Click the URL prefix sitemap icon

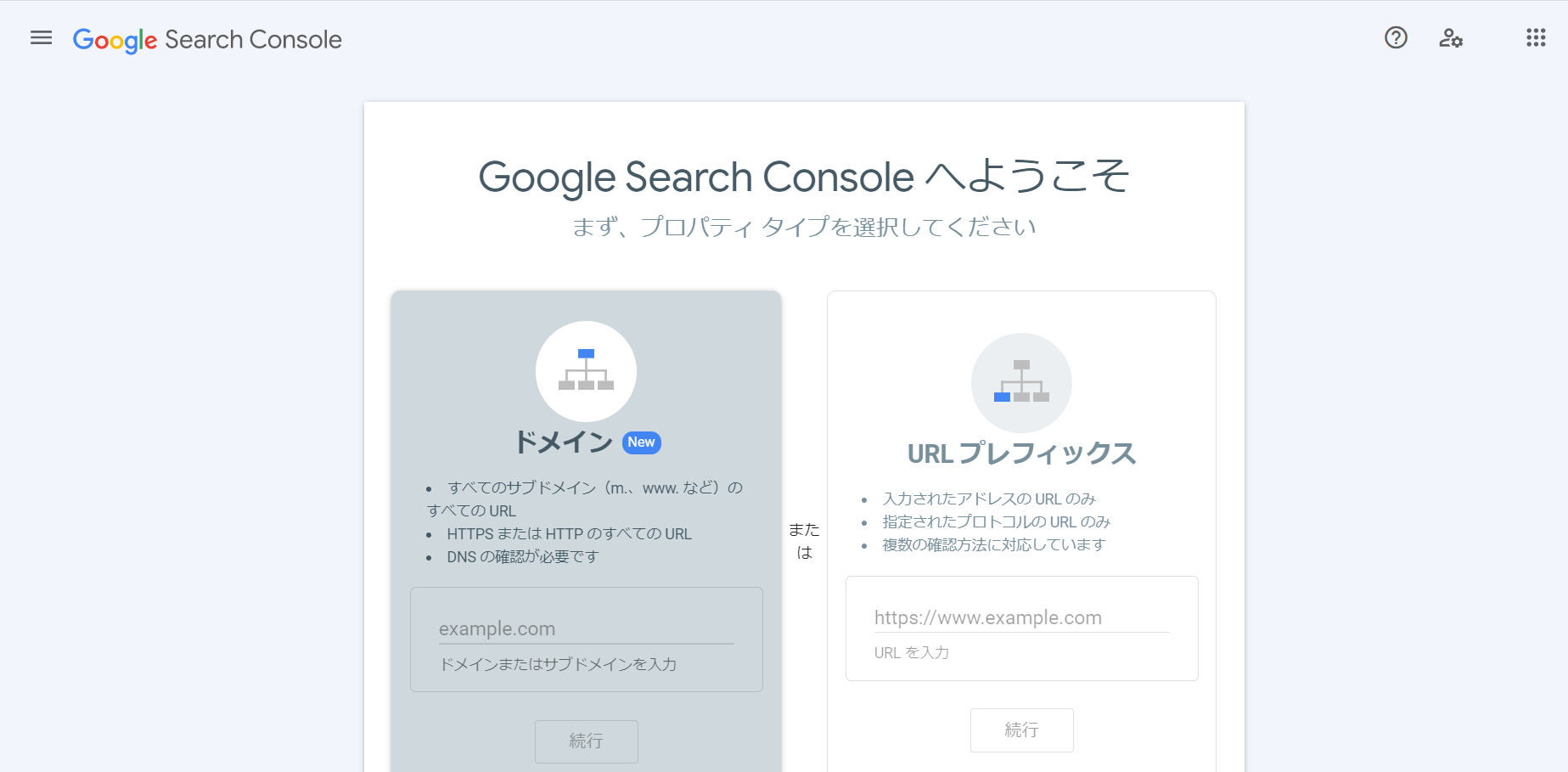[x=1021, y=383]
